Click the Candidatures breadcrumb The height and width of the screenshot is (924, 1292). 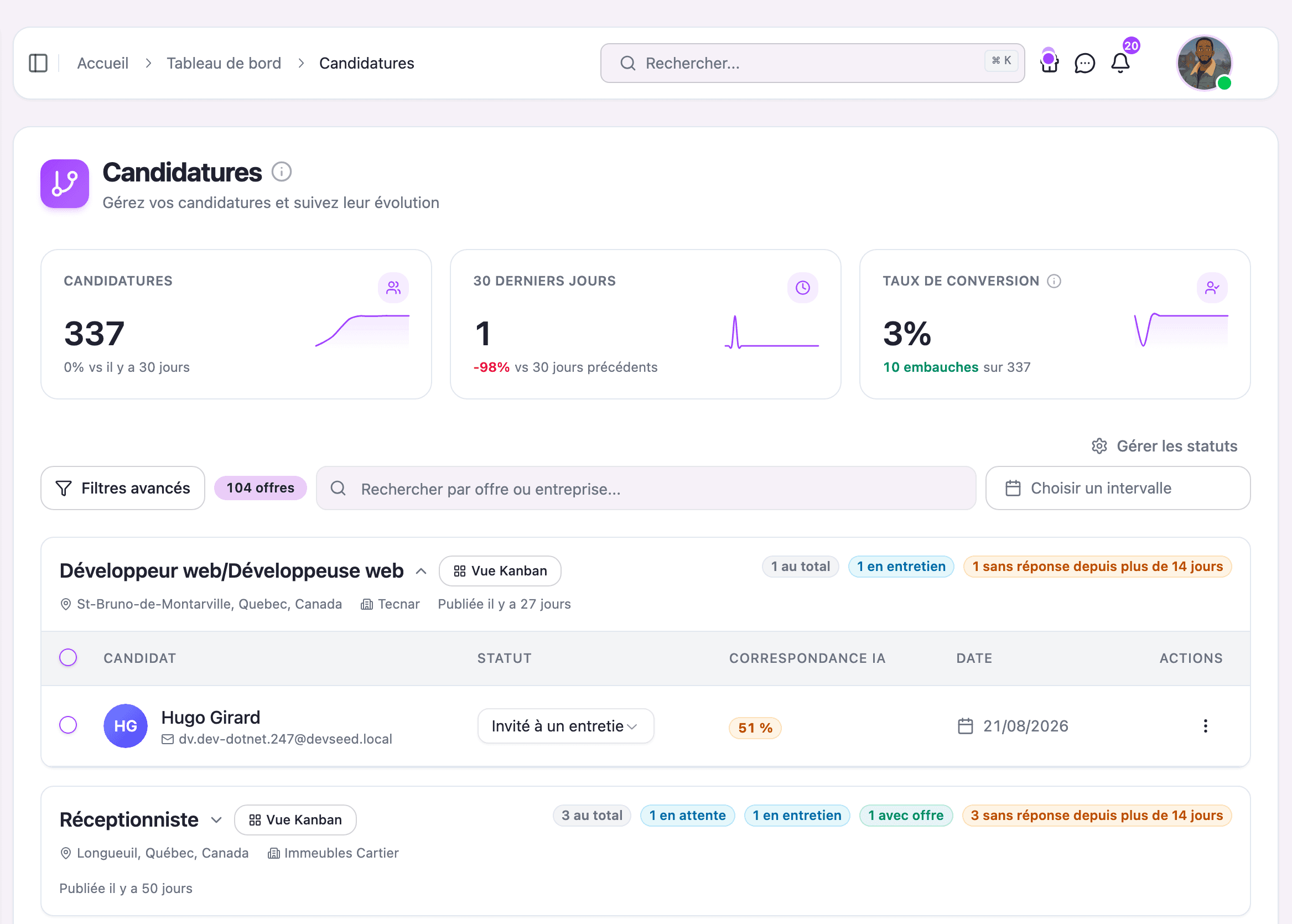click(366, 63)
